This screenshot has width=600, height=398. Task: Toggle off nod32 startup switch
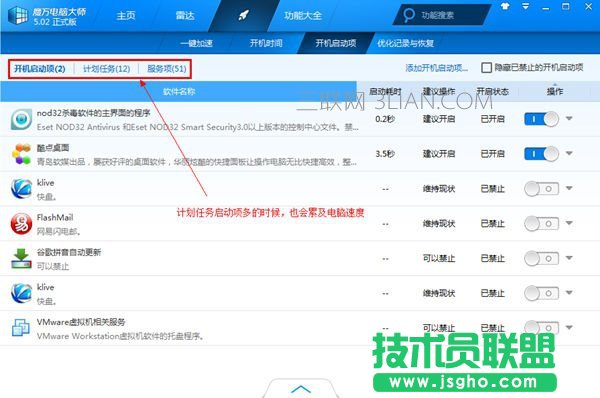pos(541,119)
